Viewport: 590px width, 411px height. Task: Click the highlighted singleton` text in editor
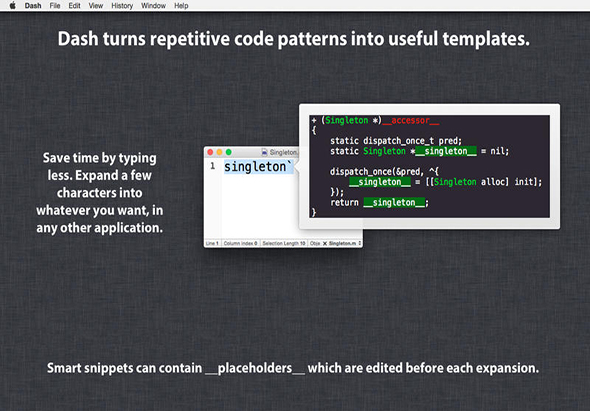[258, 167]
